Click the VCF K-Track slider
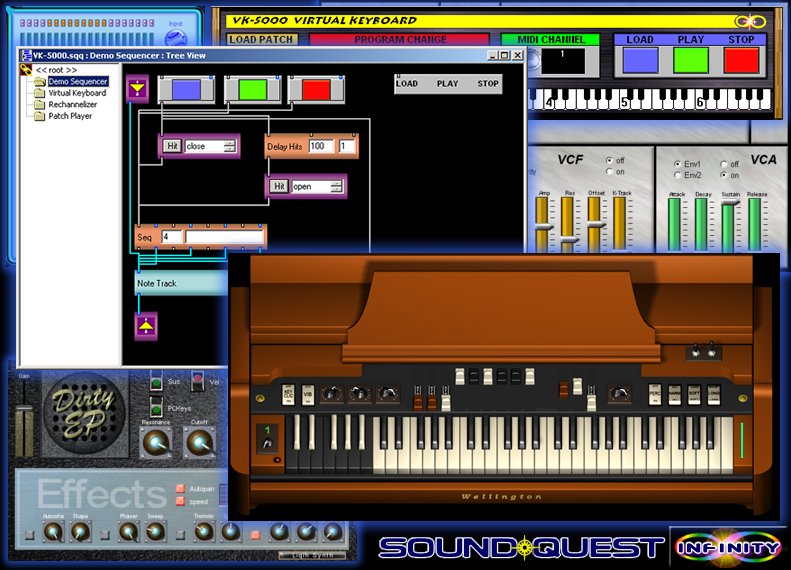This screenshot has width=791, height=570. click(620, 224)
